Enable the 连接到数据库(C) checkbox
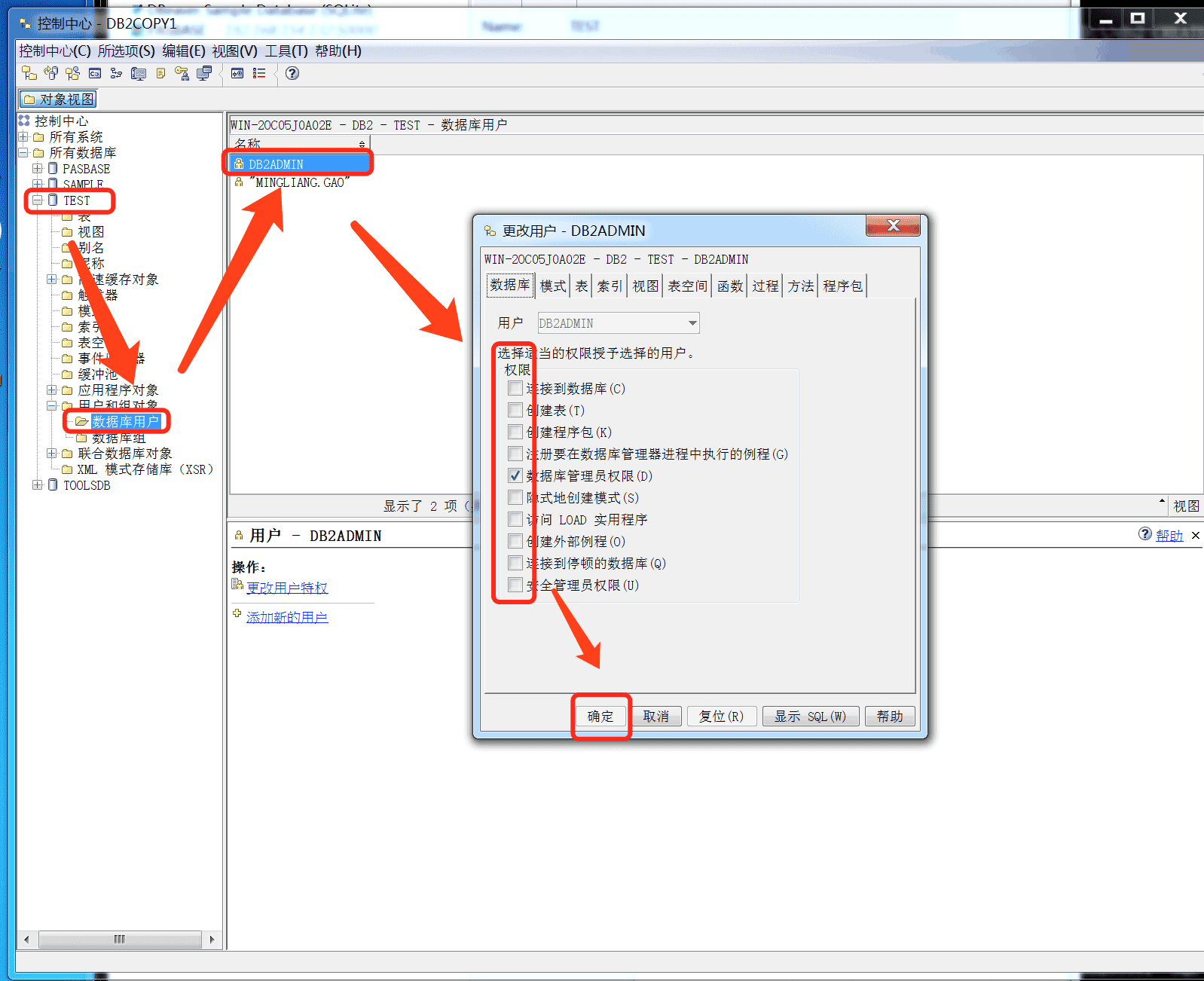Viewport: 1204px width, 981px height. 515,388
